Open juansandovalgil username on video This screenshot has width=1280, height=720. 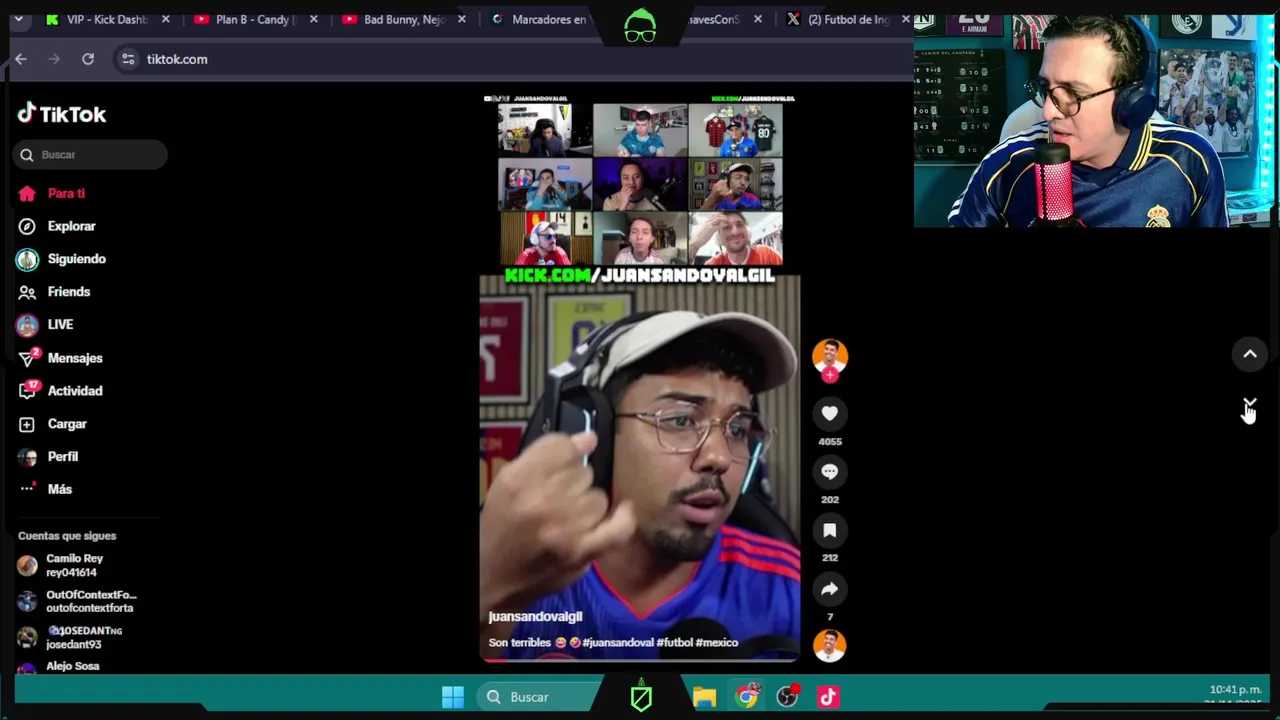coord(535,617)
